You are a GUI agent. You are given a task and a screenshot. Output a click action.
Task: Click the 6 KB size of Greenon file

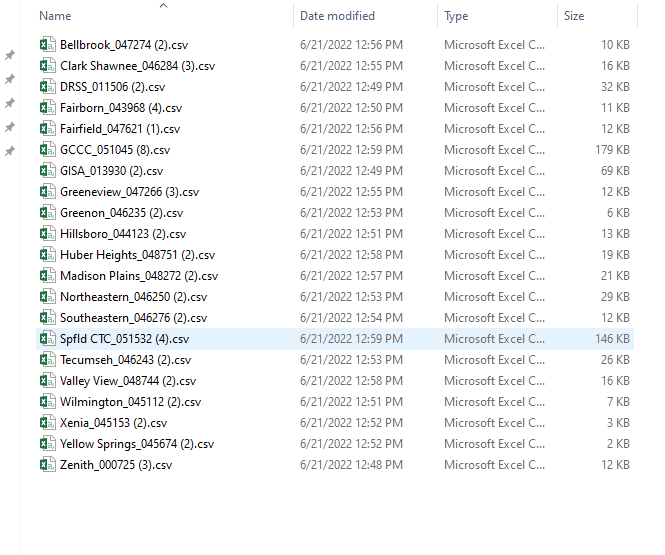click(x=618, y=212)
